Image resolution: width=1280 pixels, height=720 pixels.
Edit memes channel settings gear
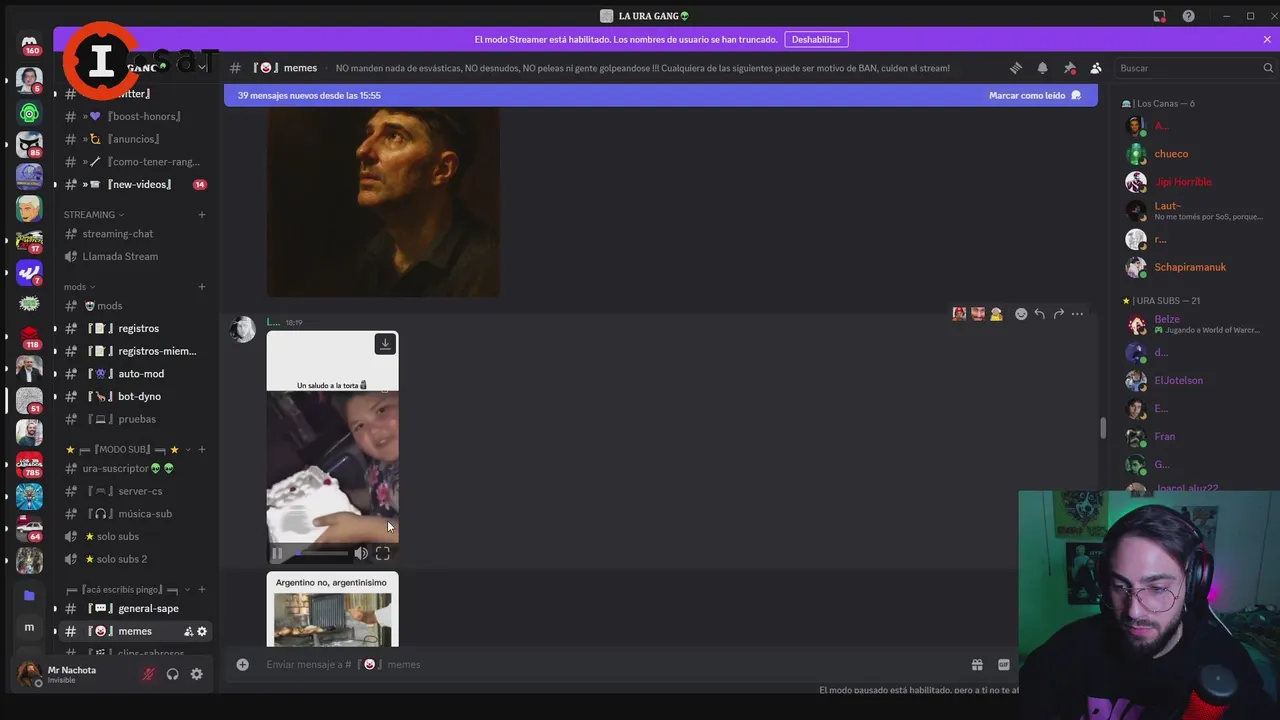(202, 631)
